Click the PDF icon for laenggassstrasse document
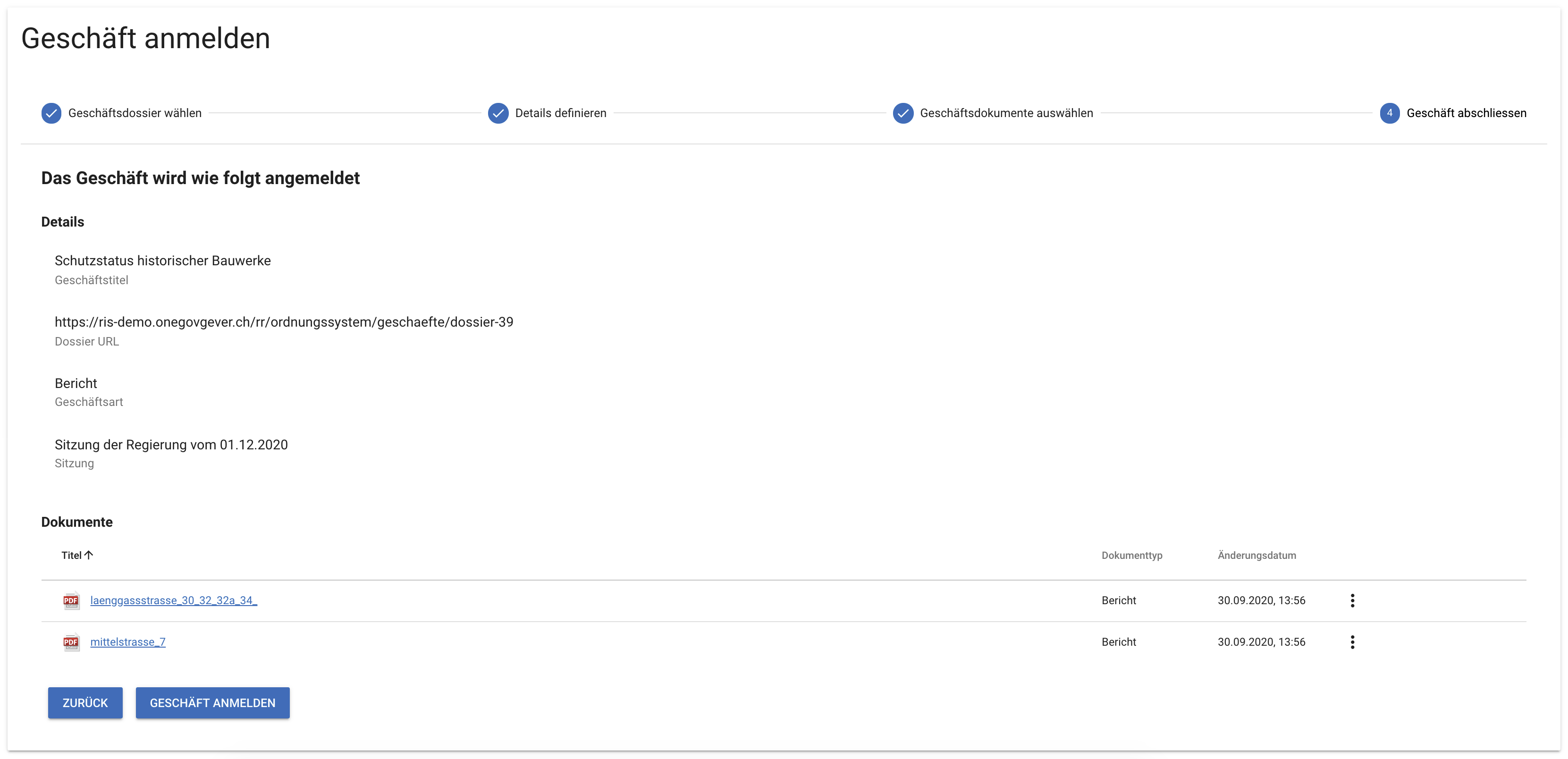This screenshot has height=759, width=1568. [71, 601]
